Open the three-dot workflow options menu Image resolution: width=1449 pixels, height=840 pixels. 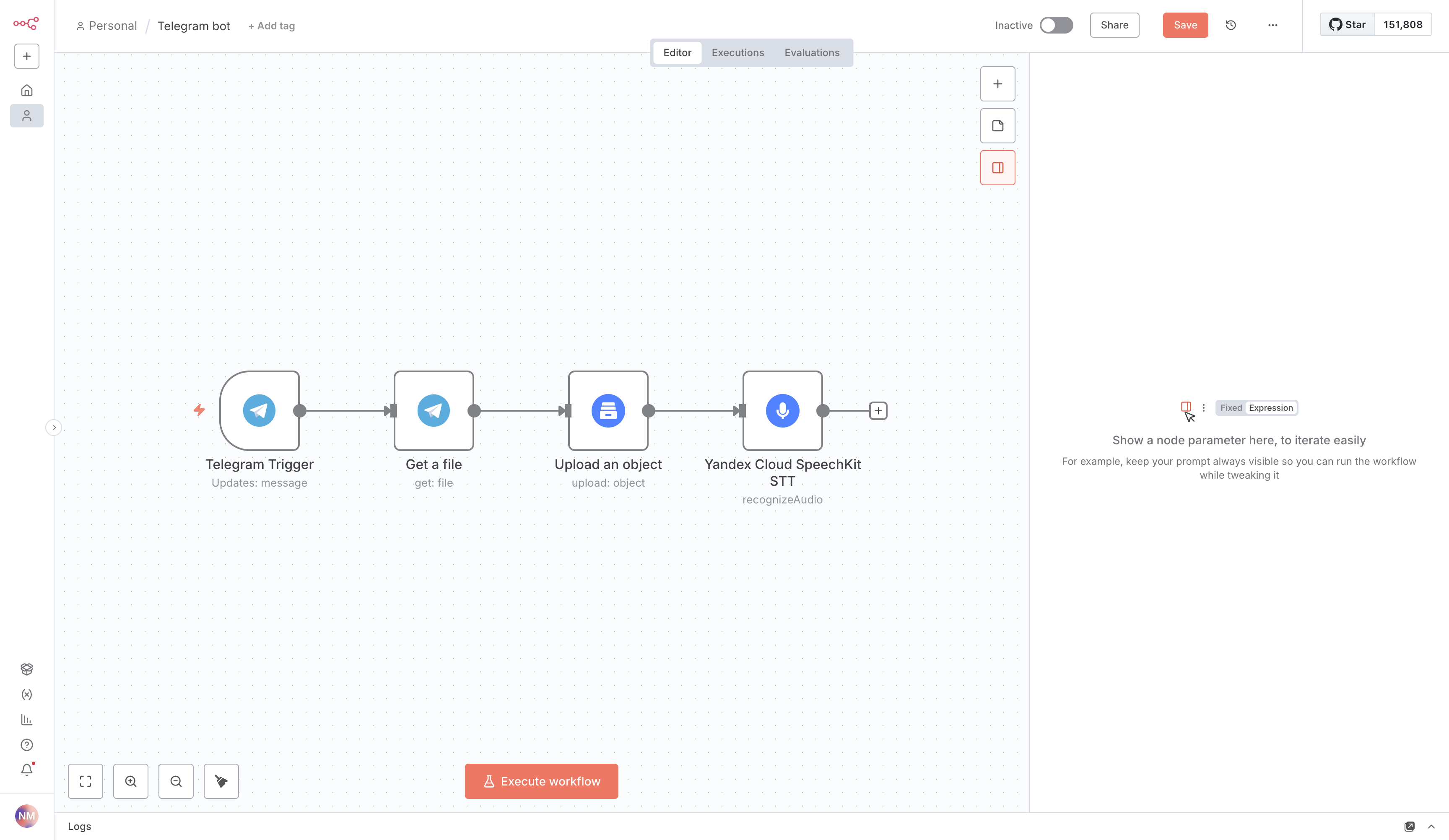[1272, 25]
